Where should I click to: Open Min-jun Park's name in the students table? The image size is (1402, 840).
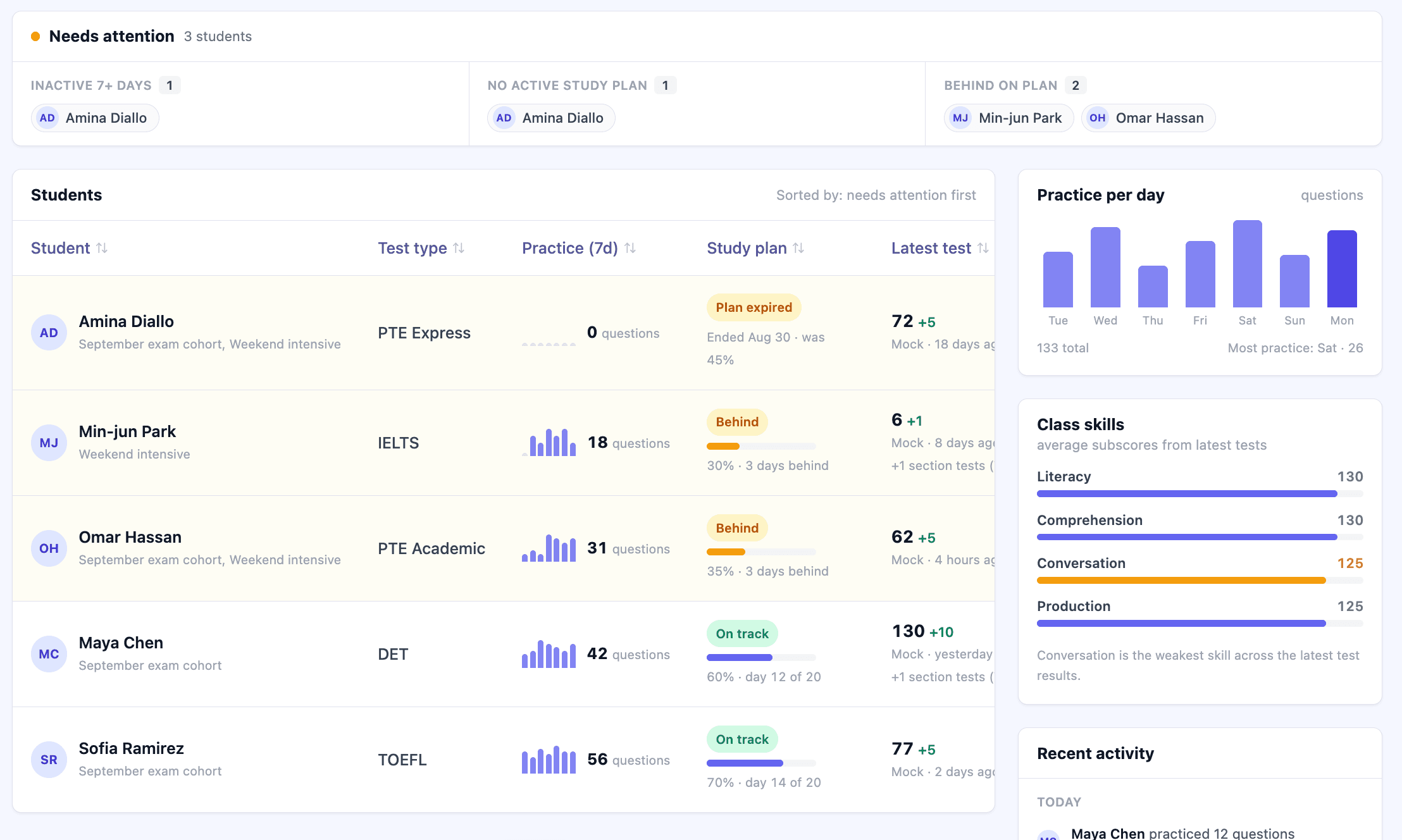(x=127, y=431)
